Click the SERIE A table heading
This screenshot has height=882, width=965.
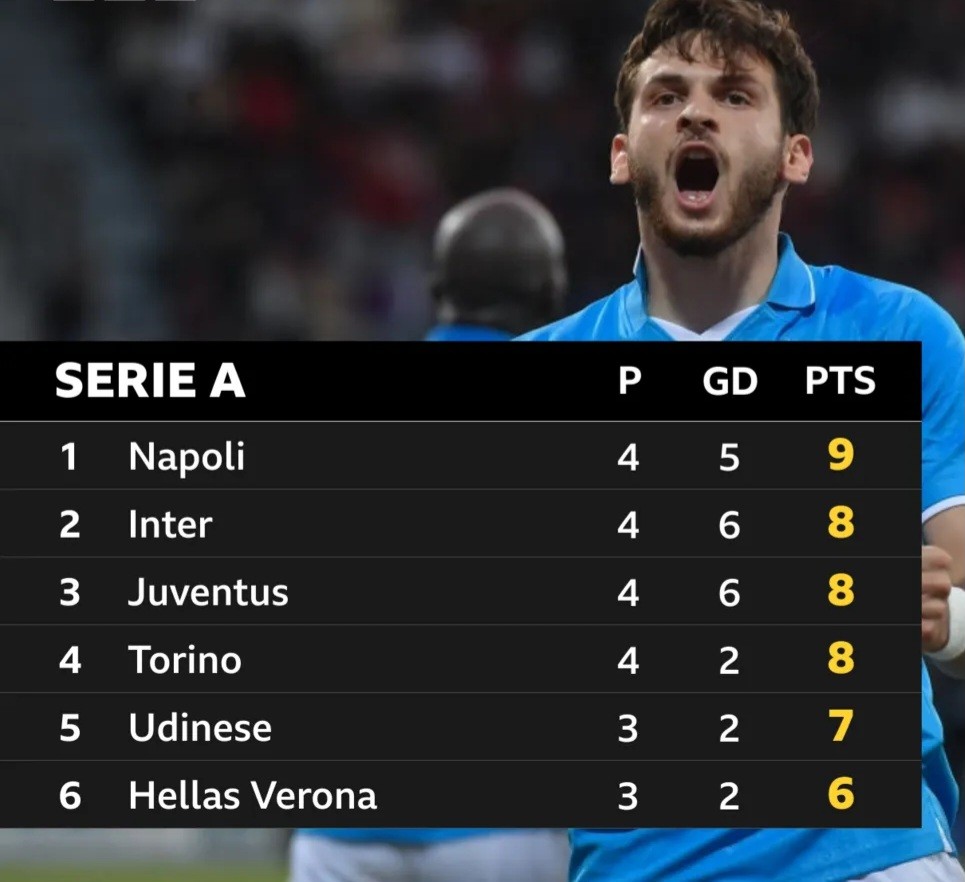[150, 381]
